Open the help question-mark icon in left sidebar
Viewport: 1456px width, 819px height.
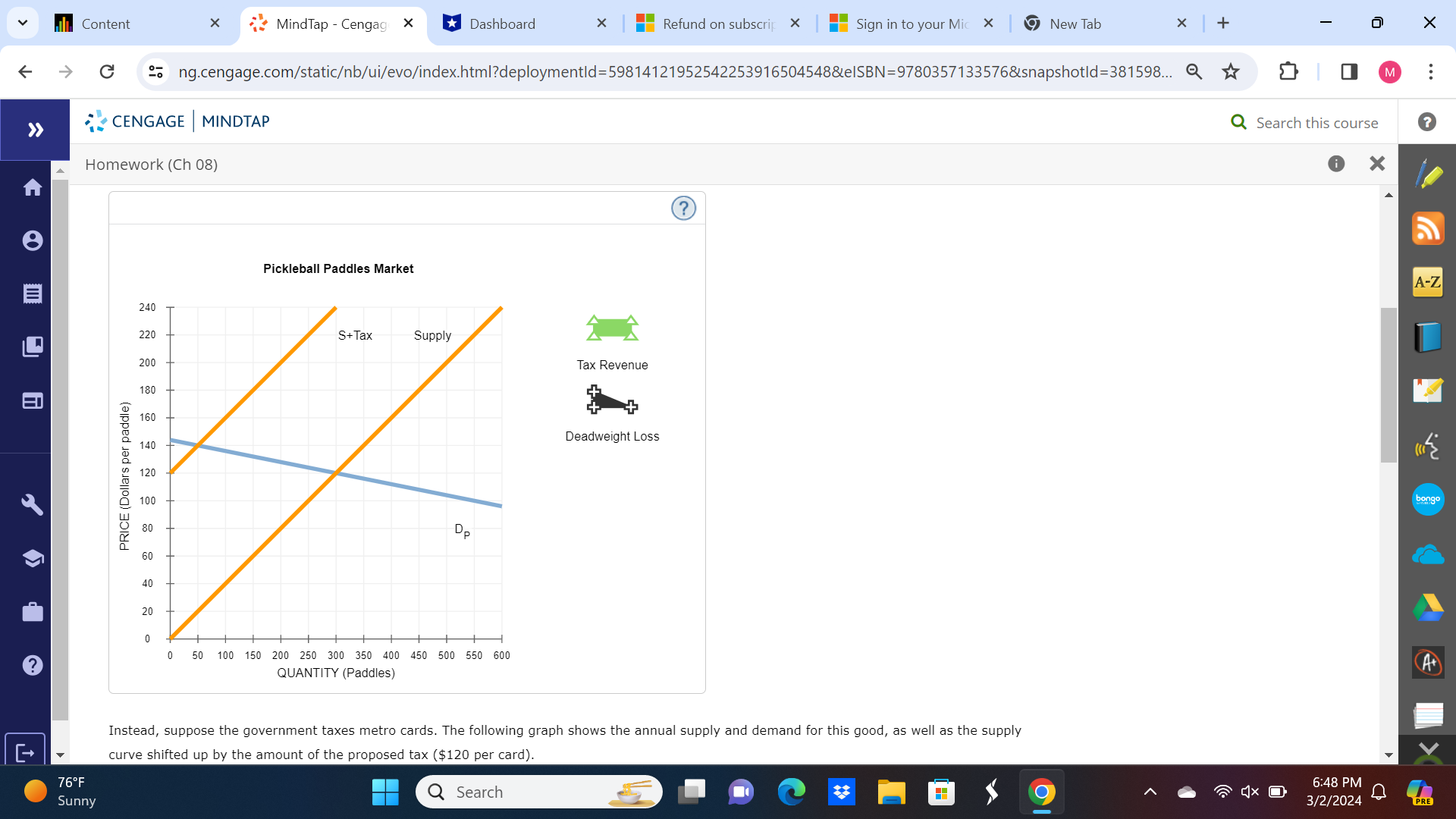coord(33,665)
